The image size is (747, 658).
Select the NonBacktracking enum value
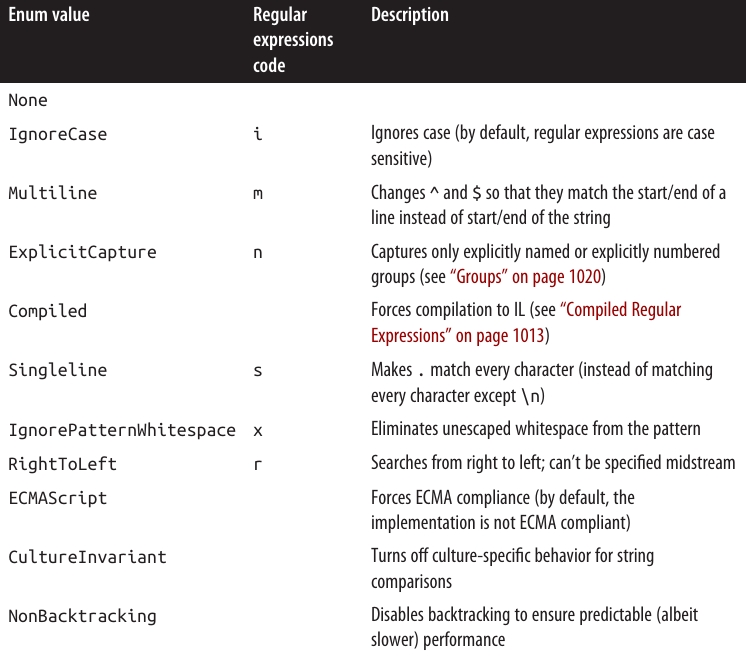pos(82,615)
